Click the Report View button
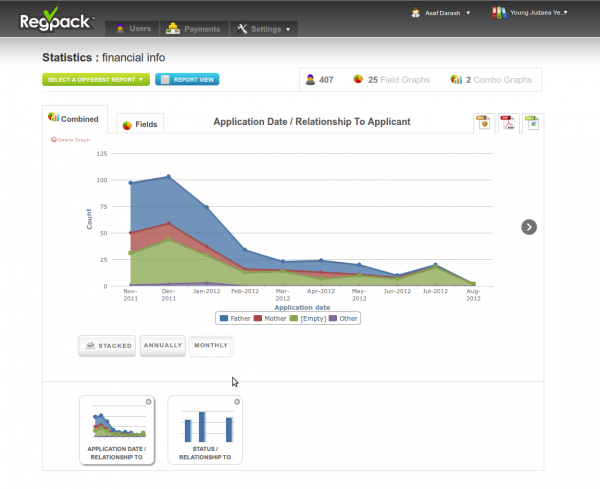 tap(187, 79)
